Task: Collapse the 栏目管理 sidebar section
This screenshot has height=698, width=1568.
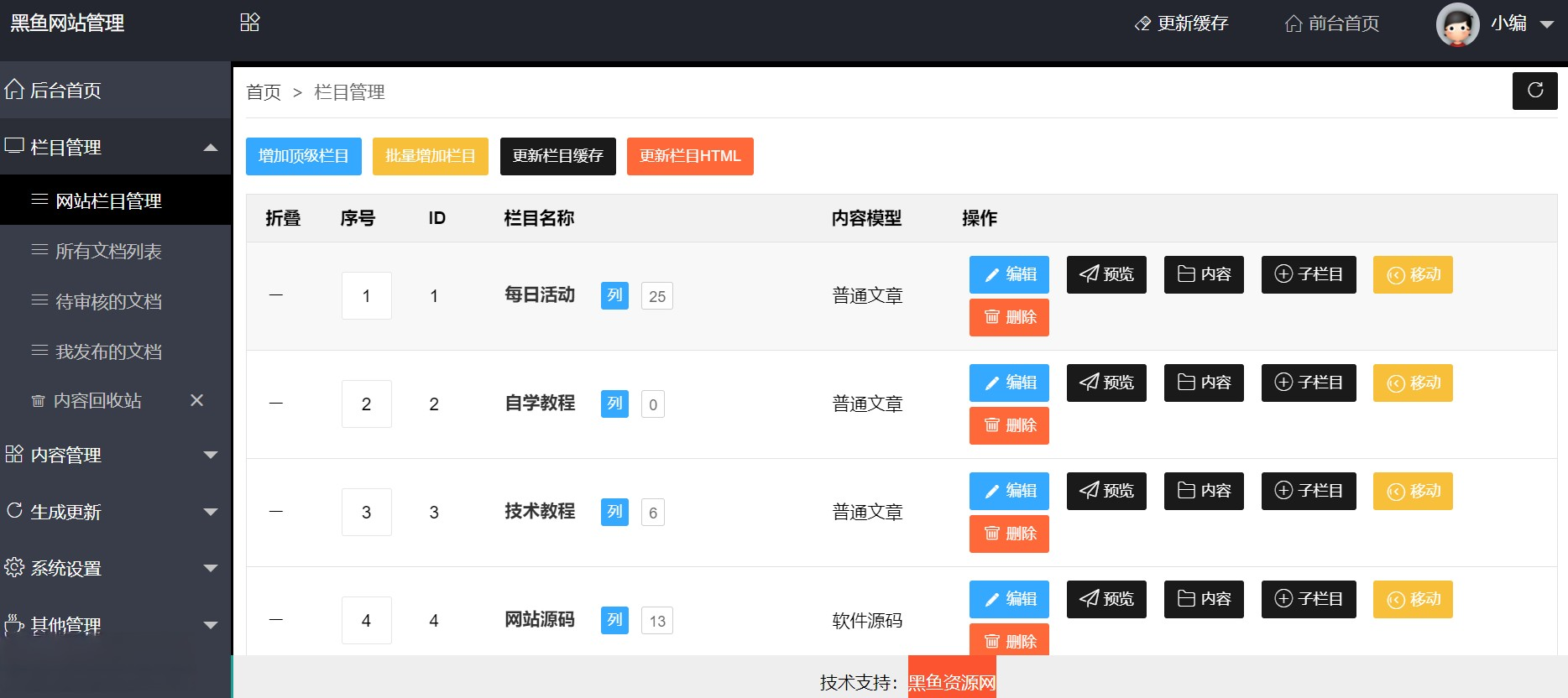Action: [x=211, y=148]
